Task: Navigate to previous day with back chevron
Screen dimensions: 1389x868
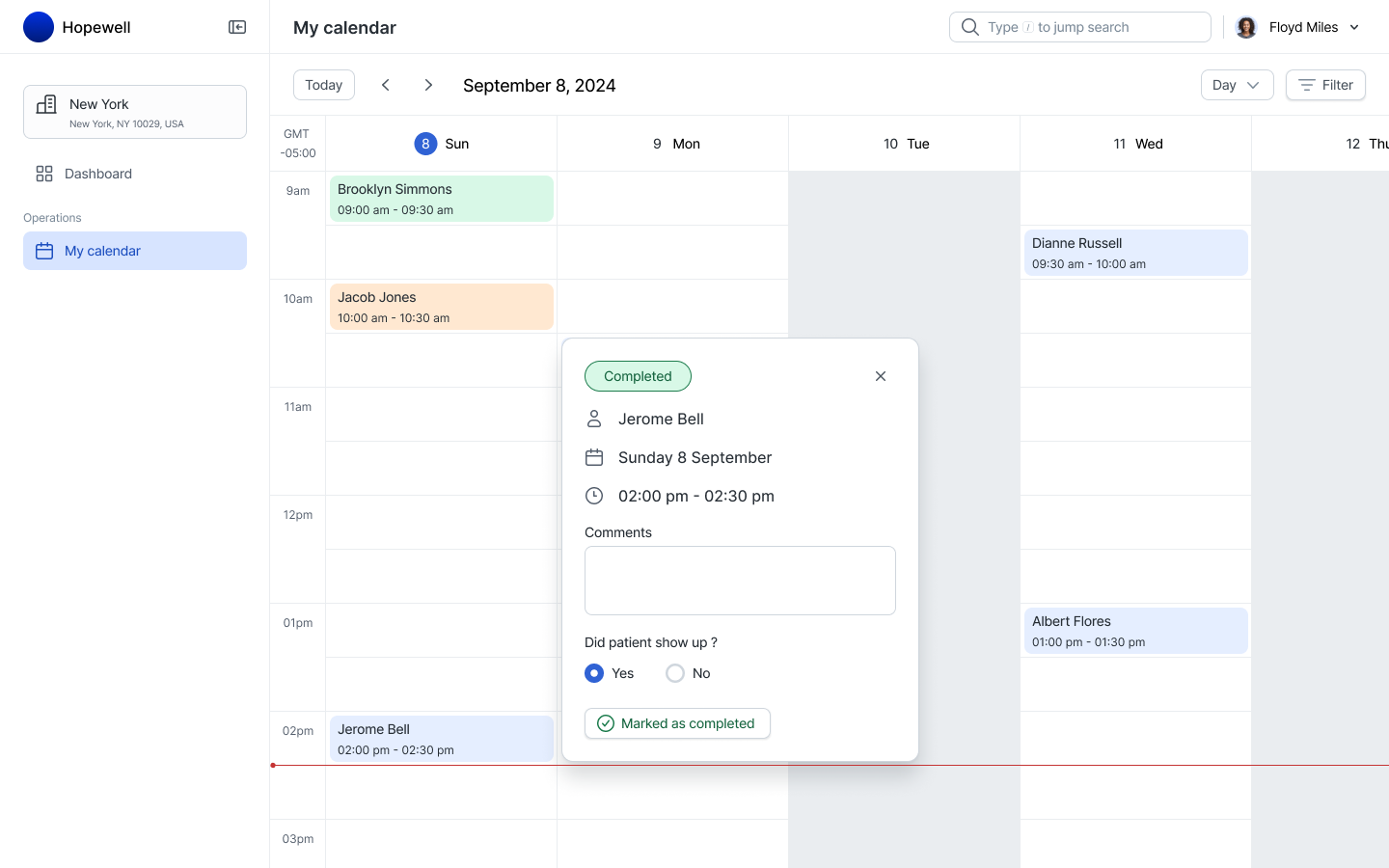Action: point(386,85)
